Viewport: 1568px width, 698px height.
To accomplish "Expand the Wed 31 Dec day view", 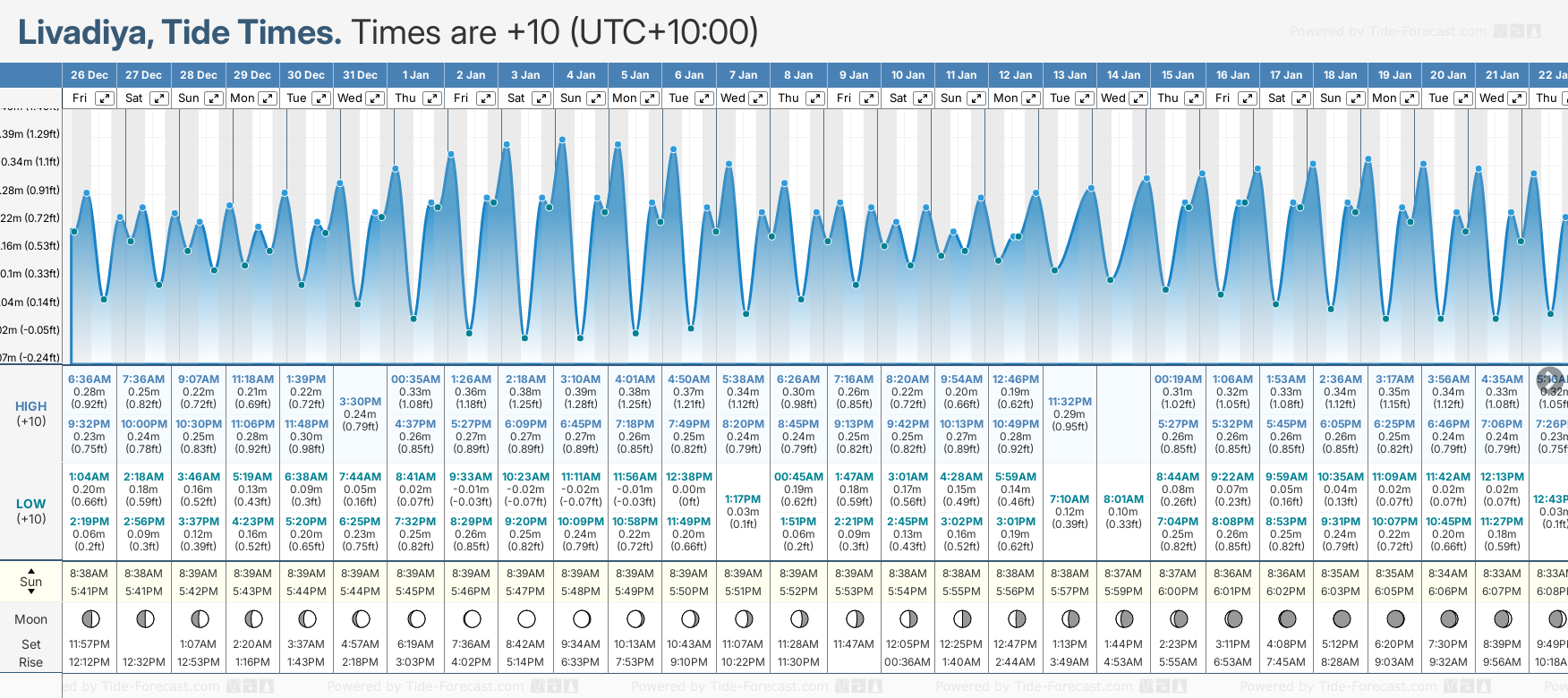I will tap(375, 98).
